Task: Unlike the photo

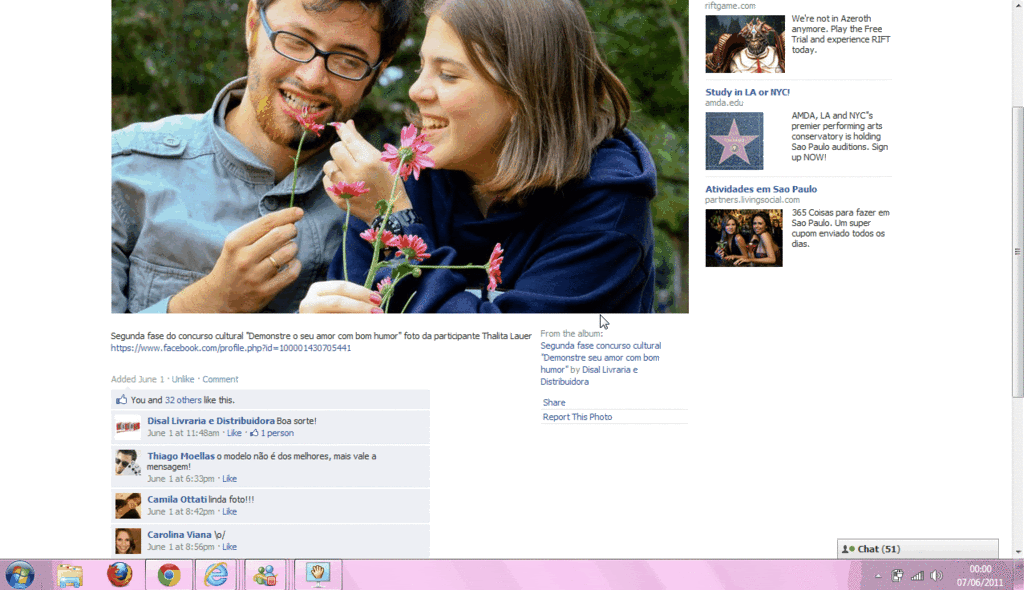Action: pos(183,380)
